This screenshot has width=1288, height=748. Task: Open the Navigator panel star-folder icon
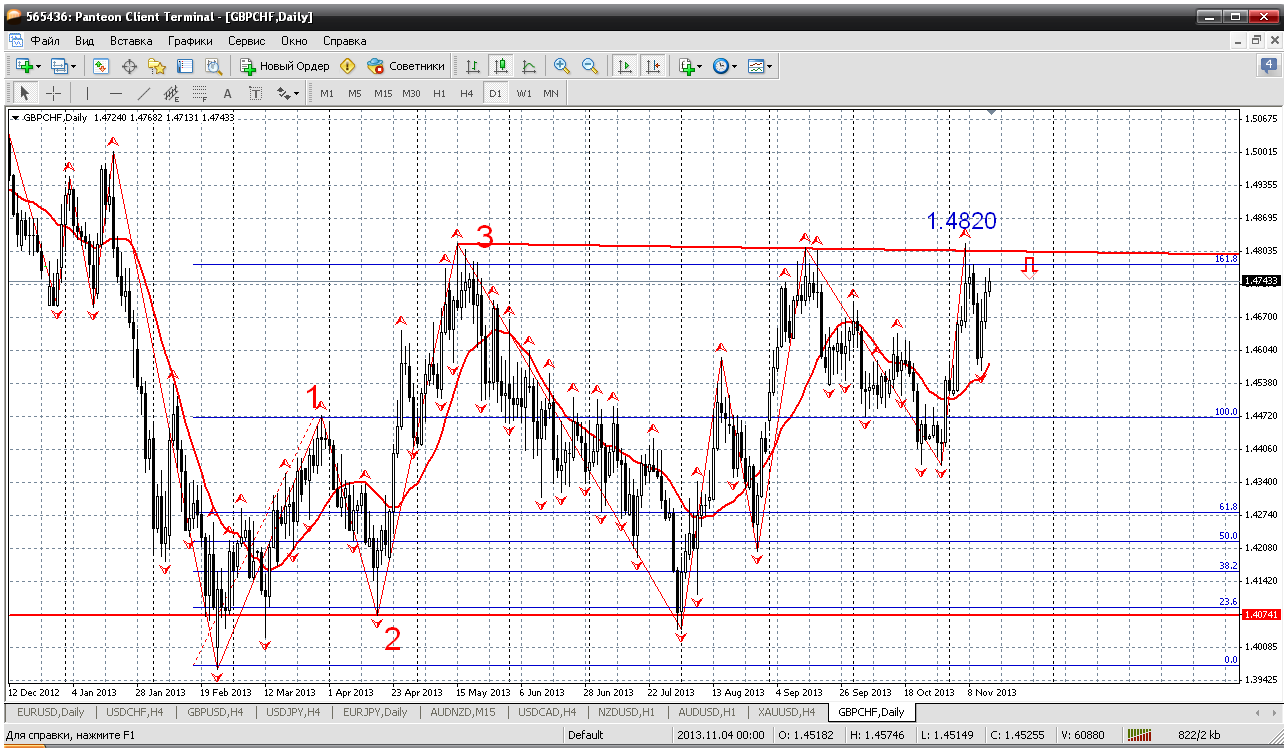[157, 66]
